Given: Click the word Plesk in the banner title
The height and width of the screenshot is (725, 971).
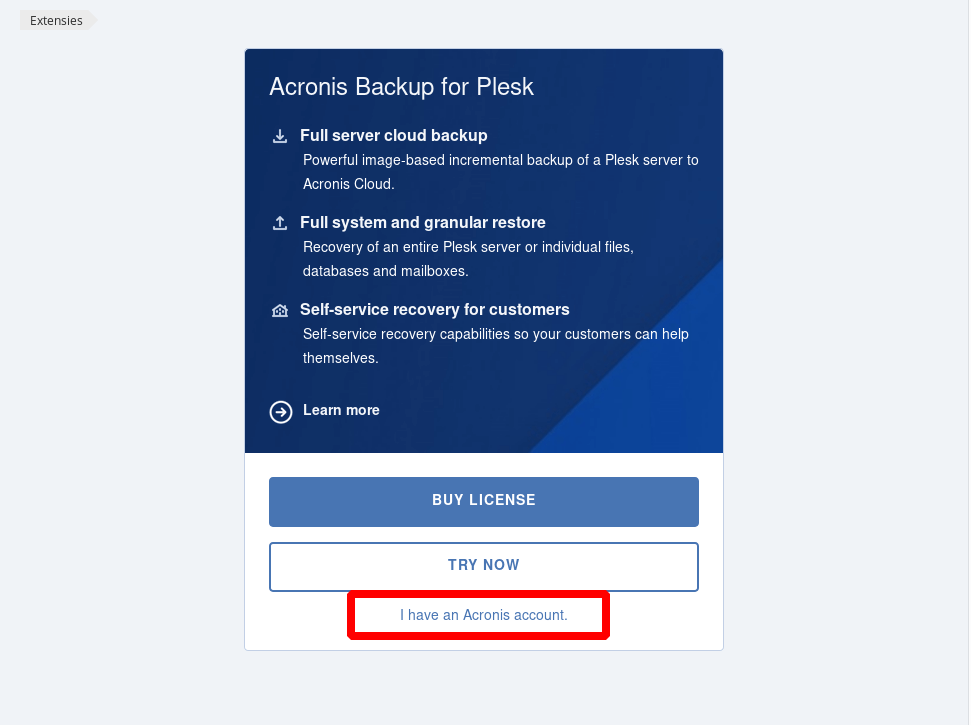Looking at the screenshot, I should pyautogui.click(x=505, y=87).
